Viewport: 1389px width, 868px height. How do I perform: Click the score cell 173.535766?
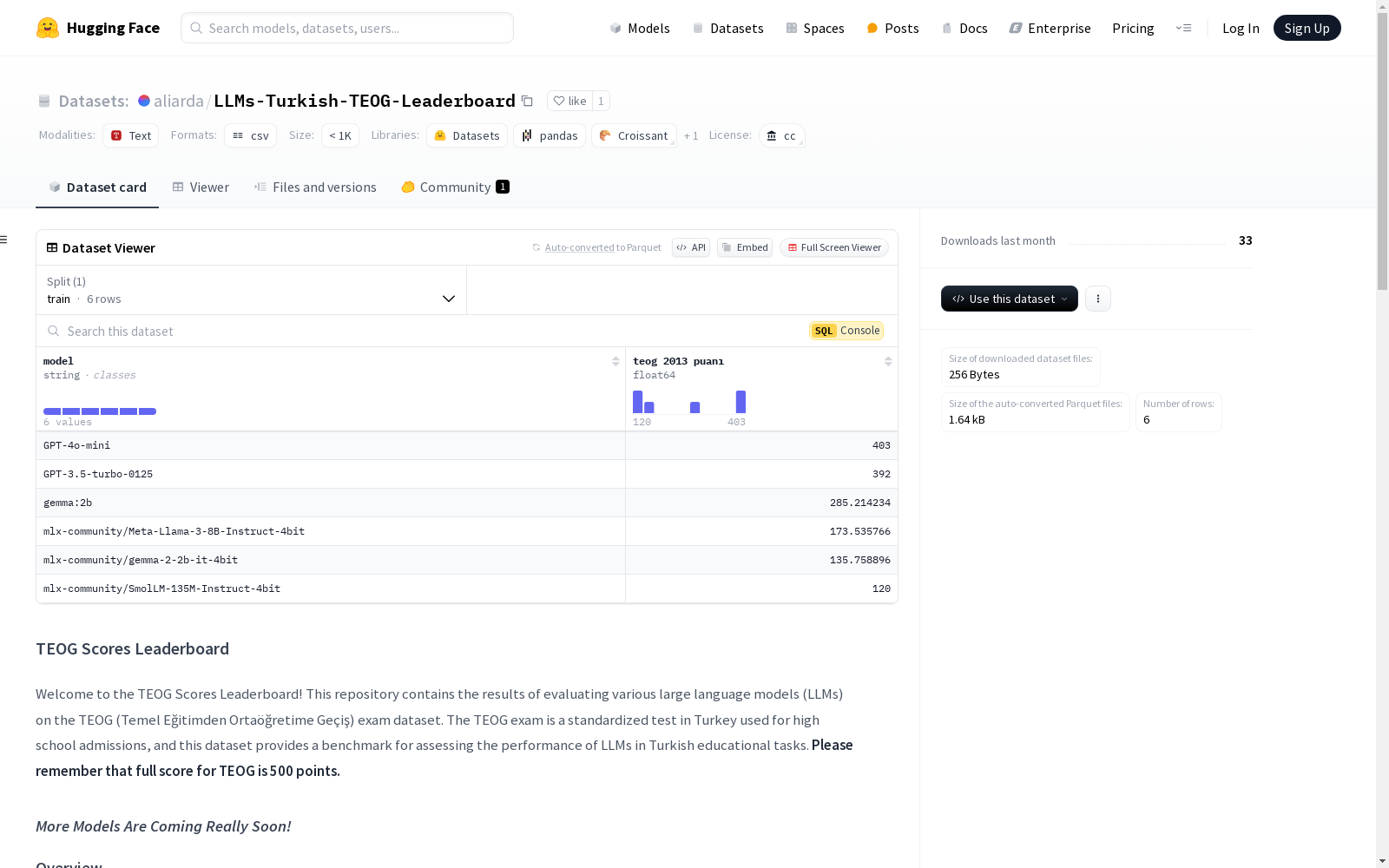coord(761,531)
